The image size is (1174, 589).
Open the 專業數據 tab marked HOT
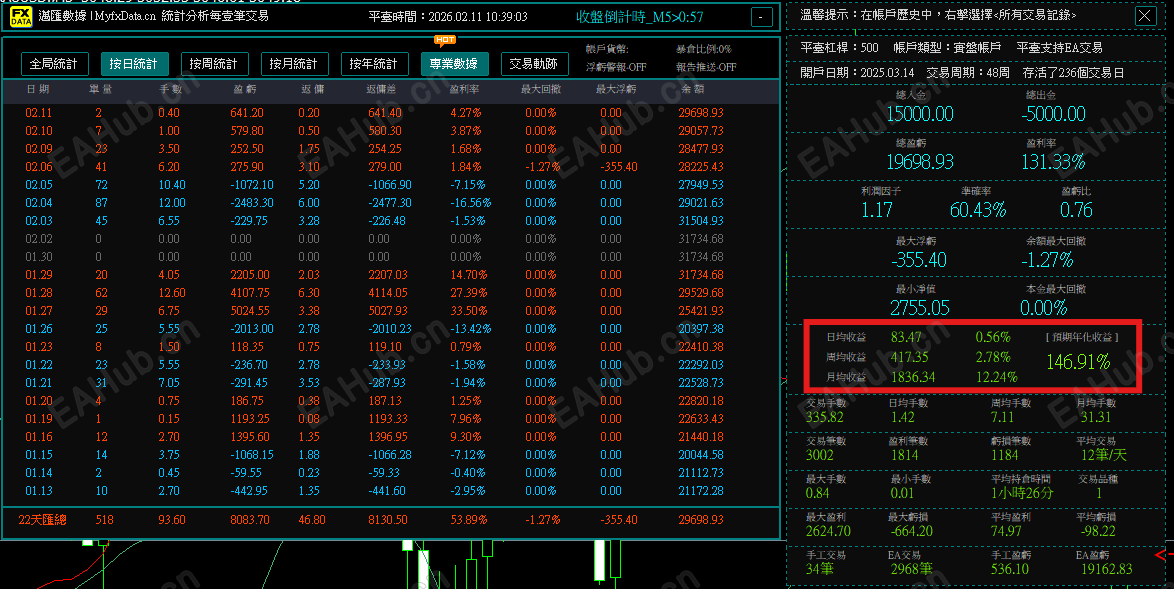tap(454, 64)
